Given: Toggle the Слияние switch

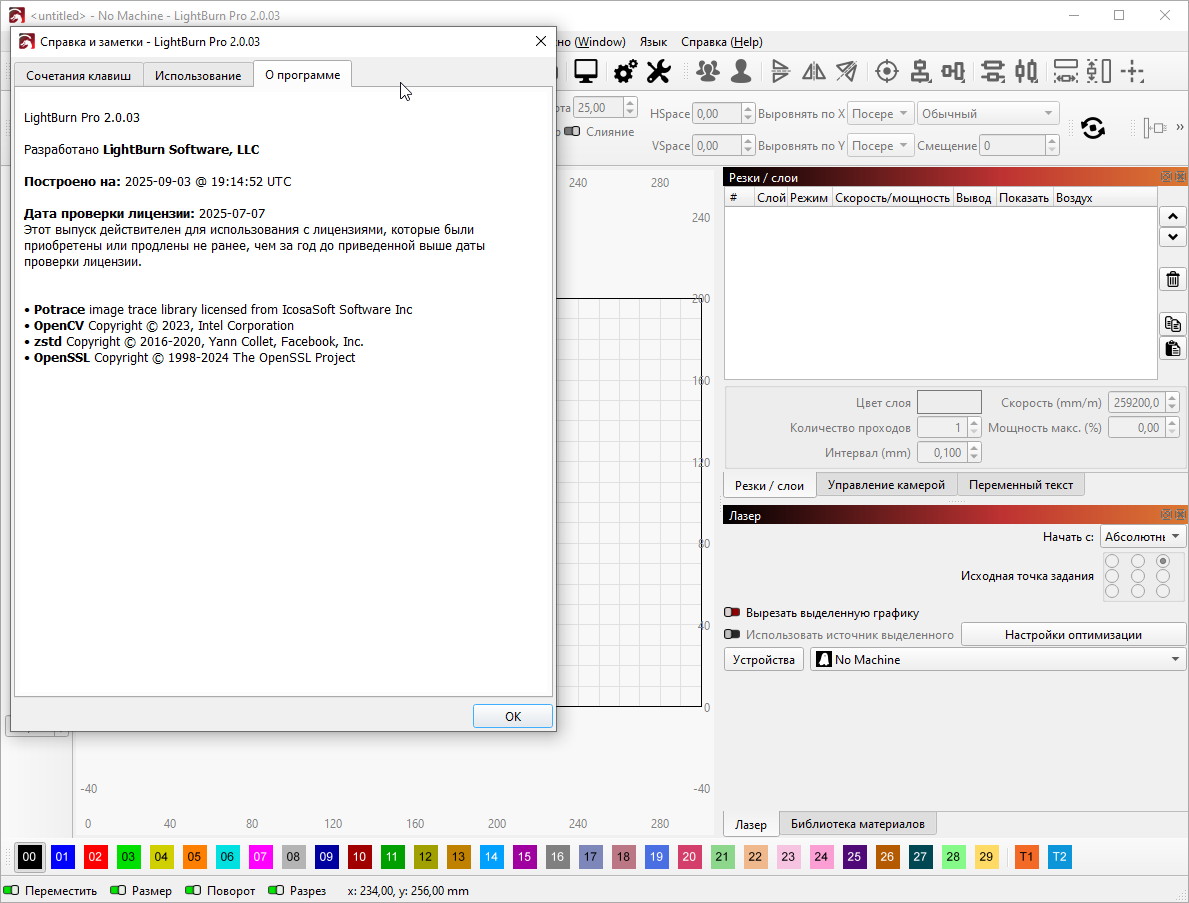Looking at the screenshot, I should (x=573, y=131).
